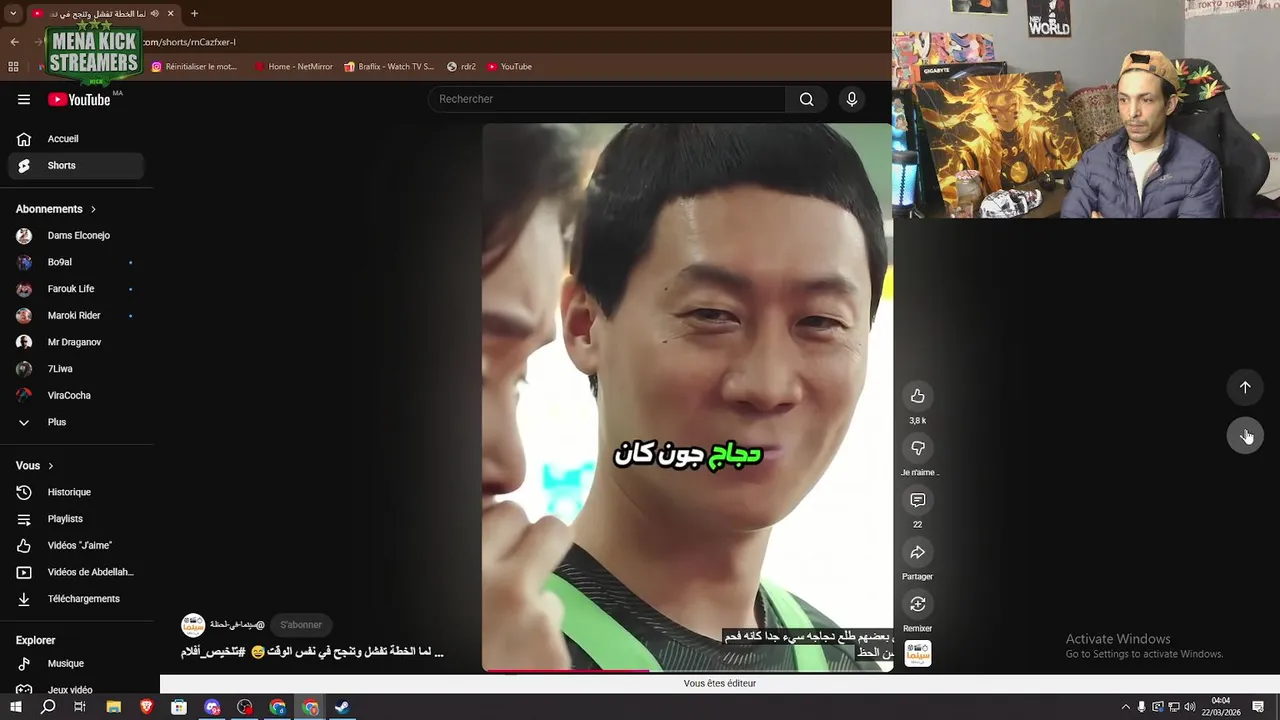Launch Brave browser from taskbar

pyautogui.click(x=147, y=707)
